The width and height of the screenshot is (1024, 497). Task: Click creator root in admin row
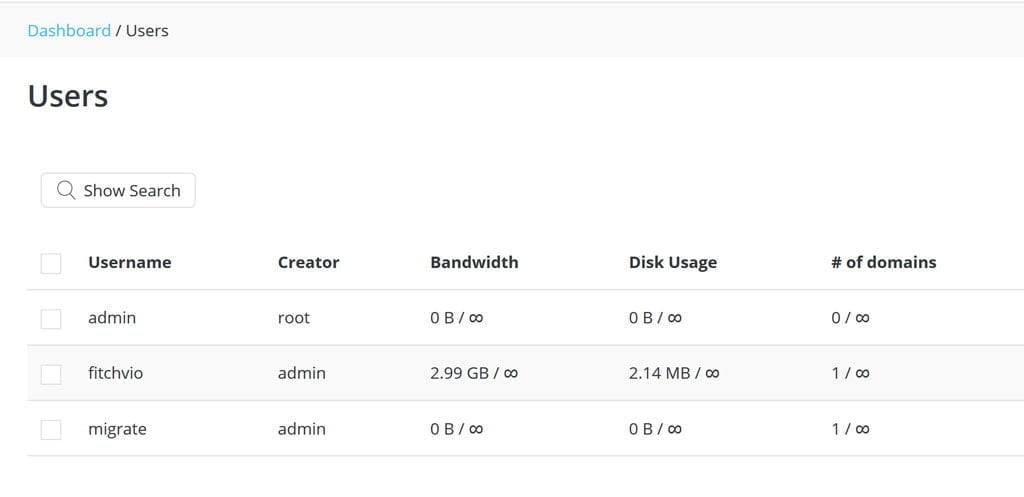click(x=294, y=318)
